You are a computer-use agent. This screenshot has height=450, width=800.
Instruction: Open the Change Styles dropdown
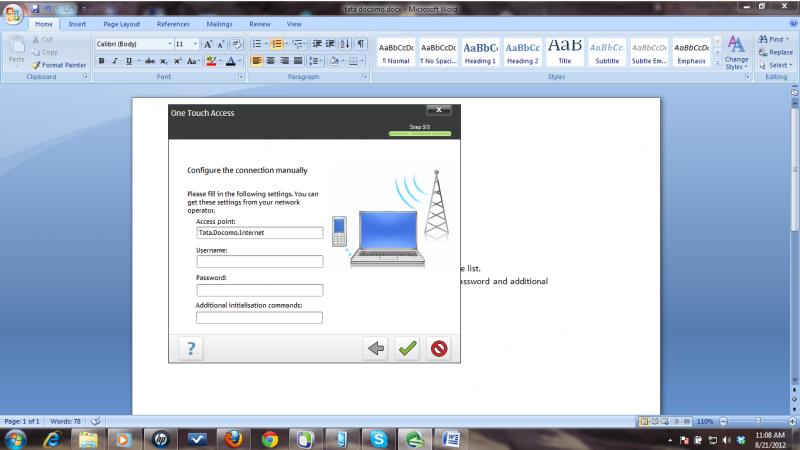[736, 53]
